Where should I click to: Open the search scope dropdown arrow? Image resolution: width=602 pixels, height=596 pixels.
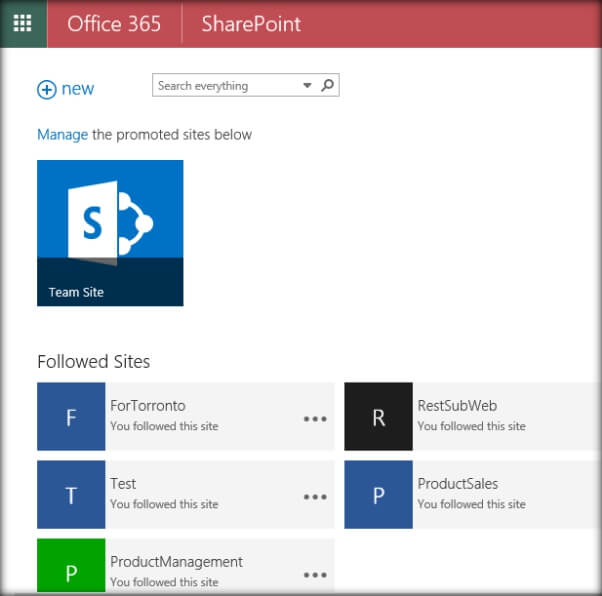pyautogui.click(x=307, y=85)
